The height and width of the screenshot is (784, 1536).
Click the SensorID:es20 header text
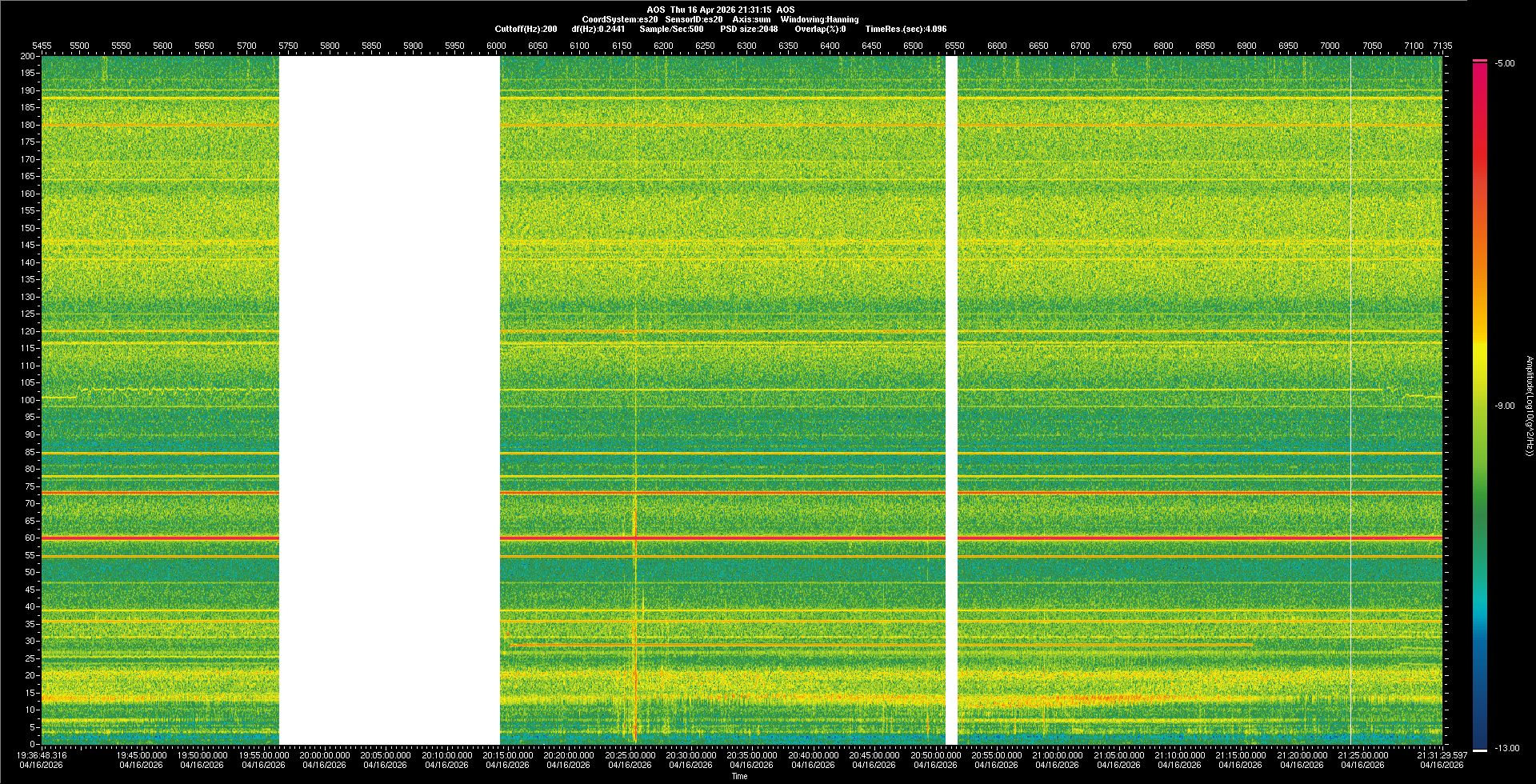click(x=694, y=19)
